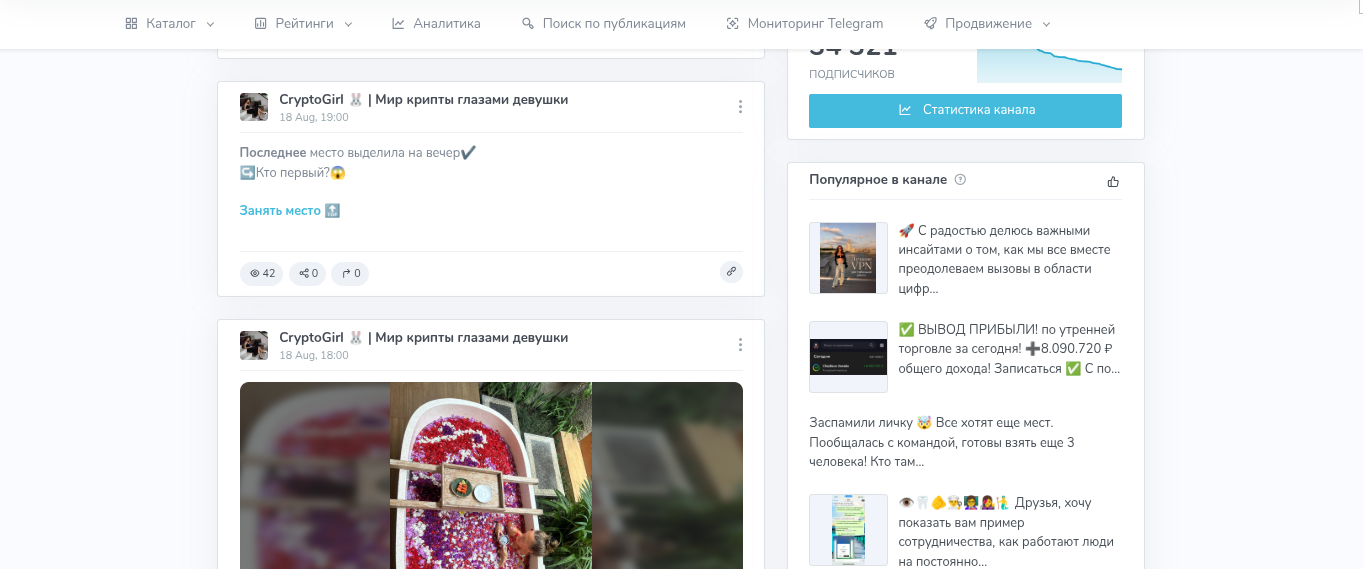
Task: Open thumbnail of the Друзья, хочу показать post
Action: [848, 530]
